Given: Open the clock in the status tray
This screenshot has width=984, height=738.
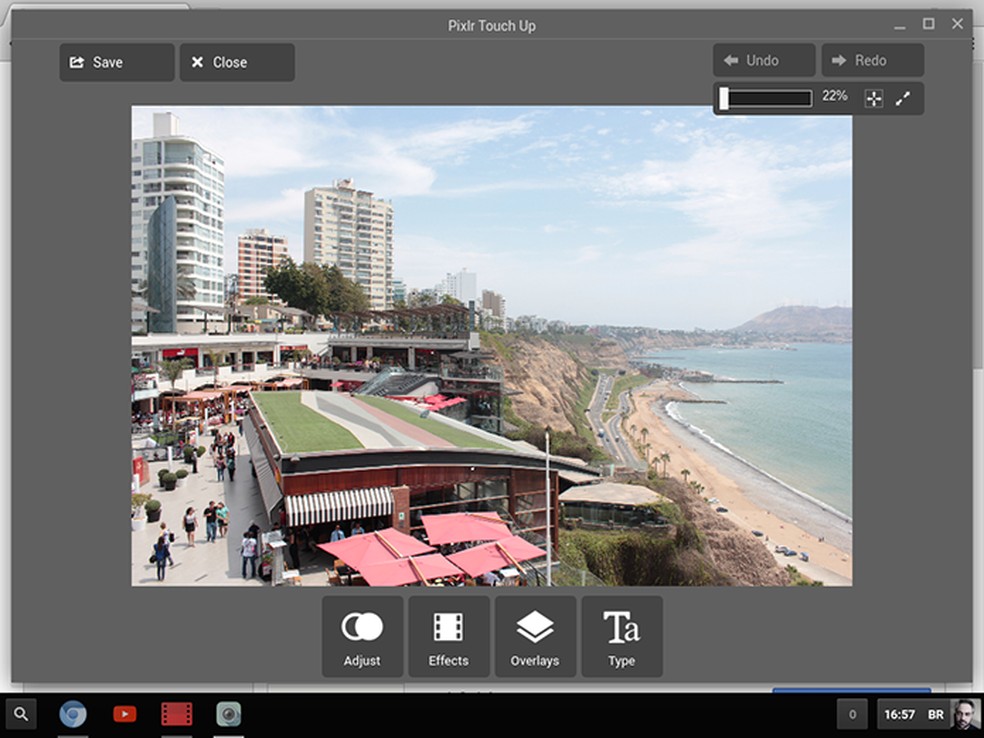Looking at the screenshot, I should tap(897, 714).
